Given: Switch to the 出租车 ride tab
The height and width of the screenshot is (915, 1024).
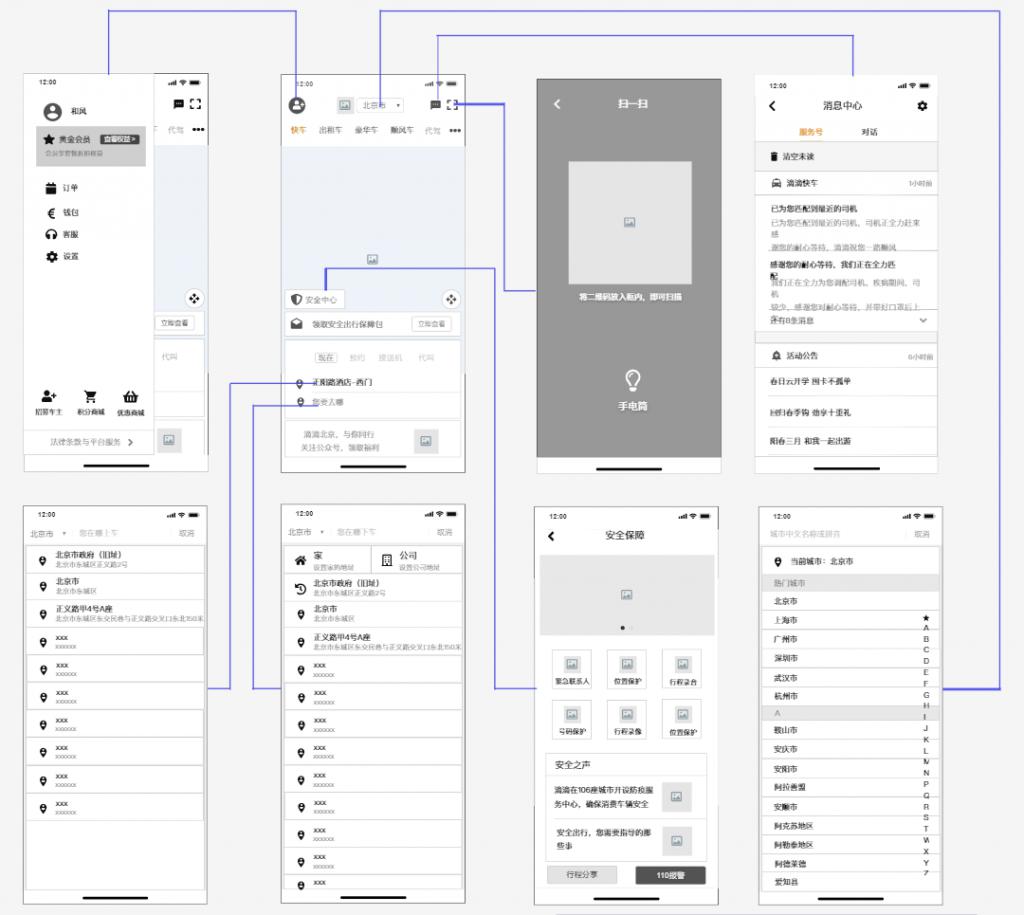Looking at the screenshot, I should point(330,130).
